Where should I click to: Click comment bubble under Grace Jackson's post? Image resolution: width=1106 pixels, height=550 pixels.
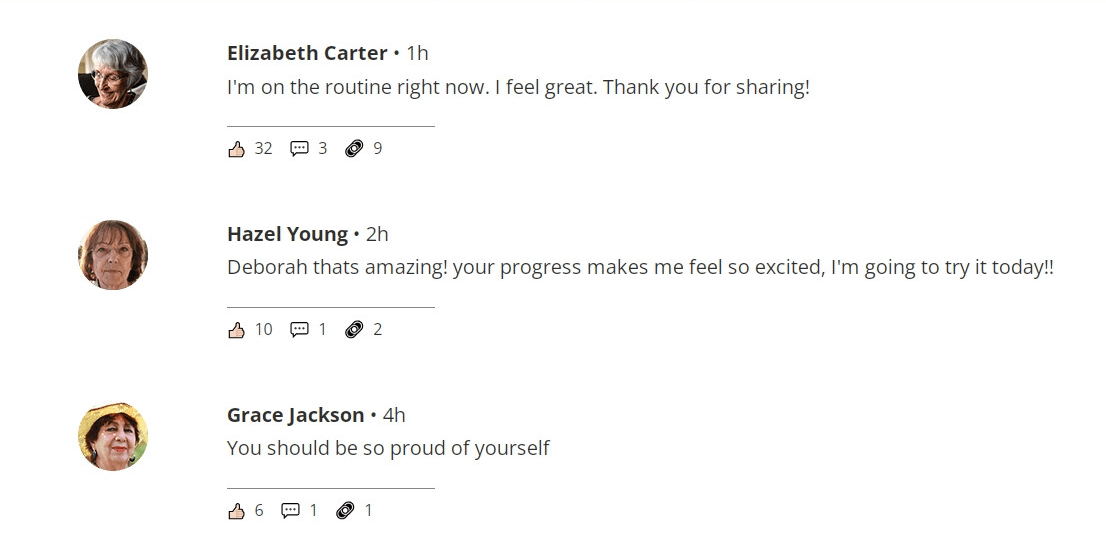291,511
